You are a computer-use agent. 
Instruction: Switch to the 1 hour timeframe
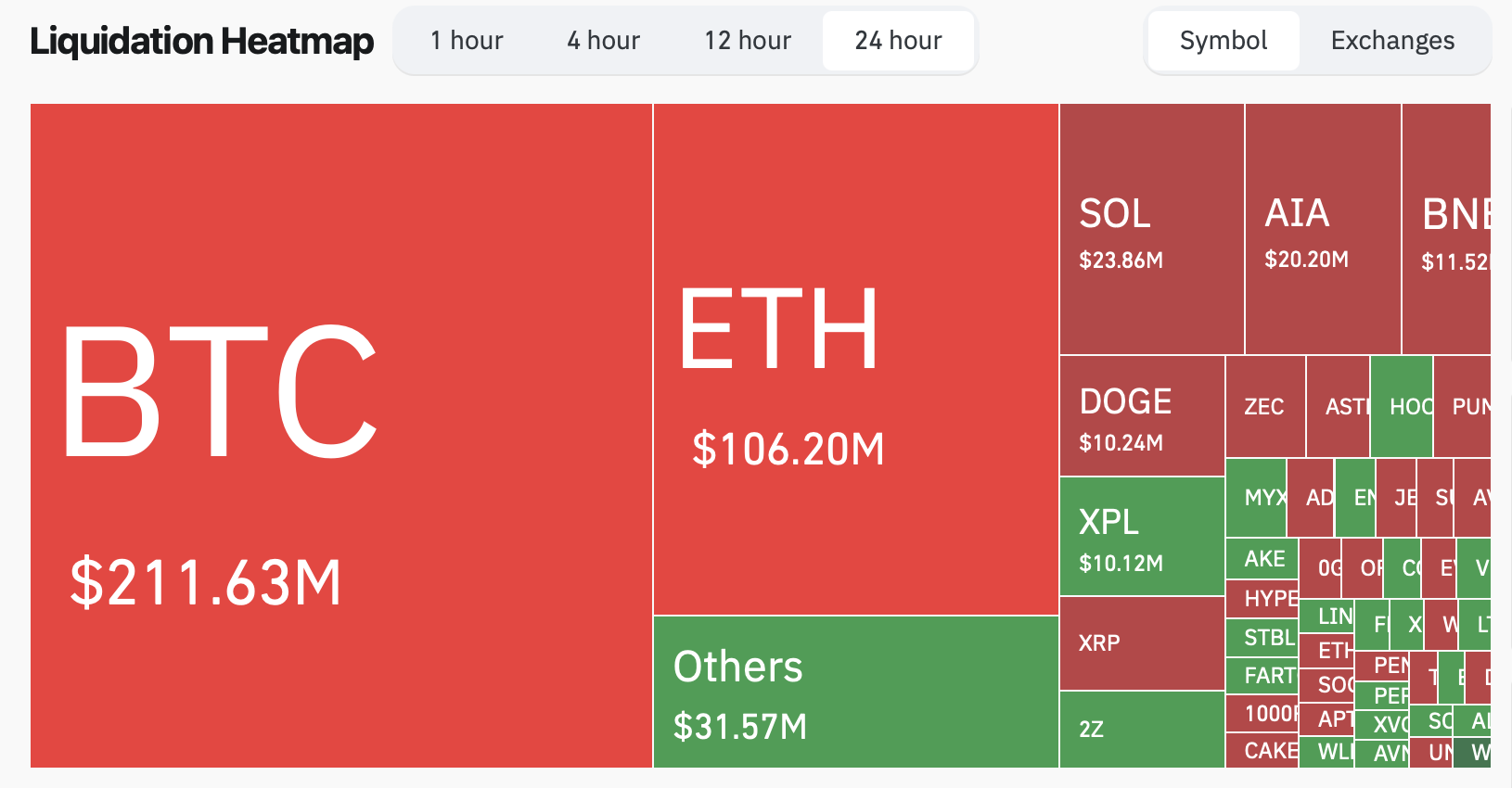[x=467, y=41]
